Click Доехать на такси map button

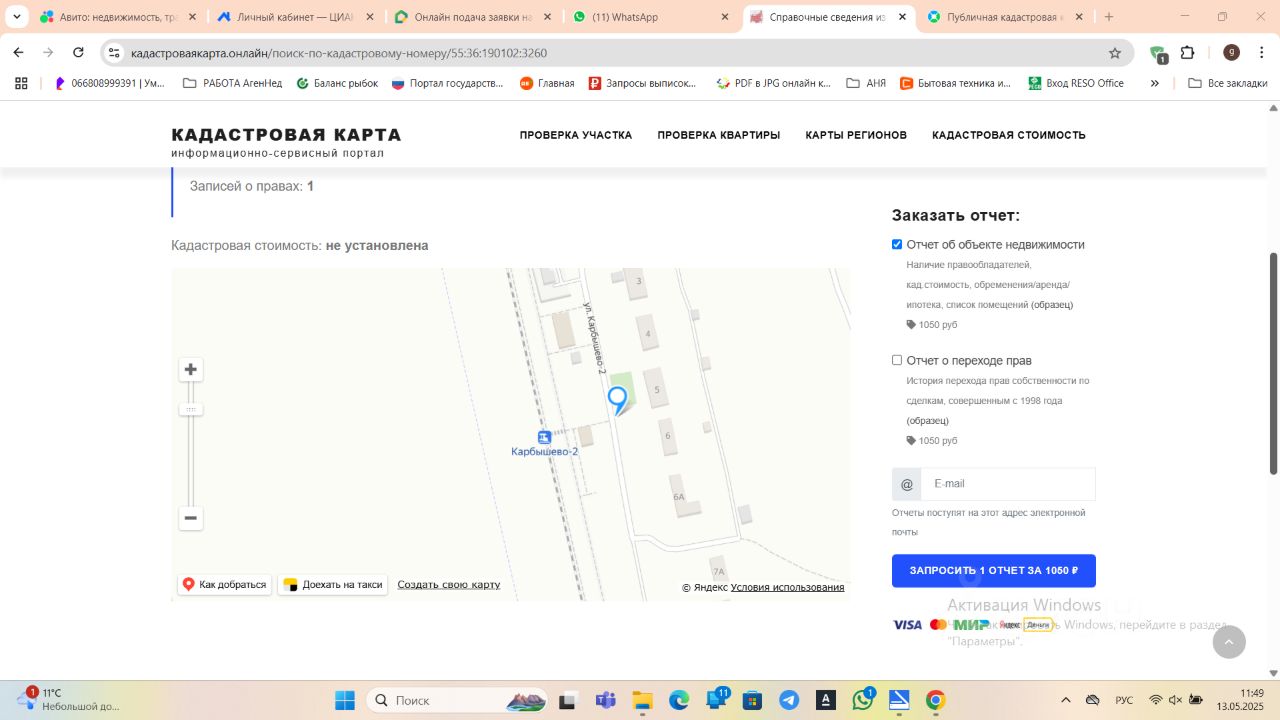point(333,585)
